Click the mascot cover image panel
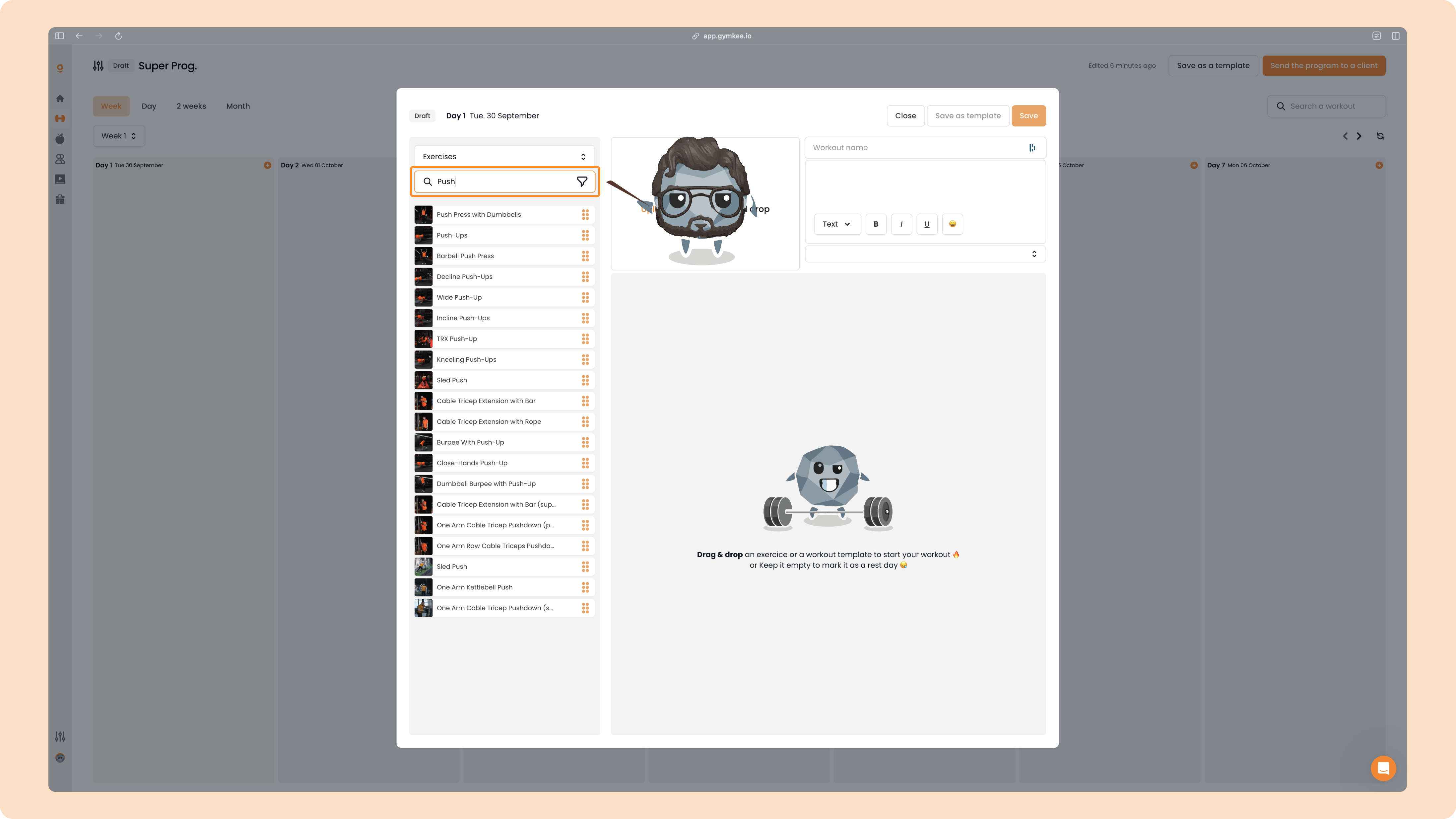This screenshot has width=1456, height=819. pos(705,204)
